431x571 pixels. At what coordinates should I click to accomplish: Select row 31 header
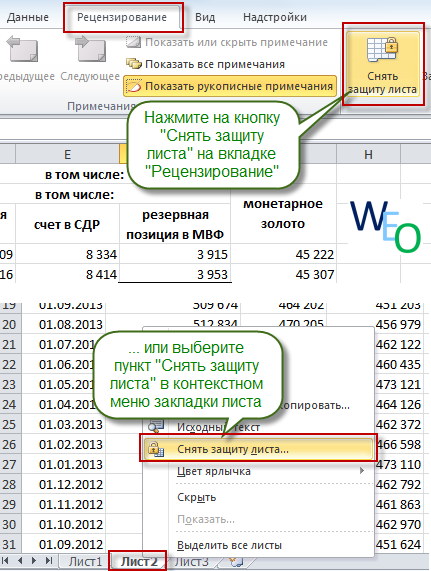coord(10,544)
